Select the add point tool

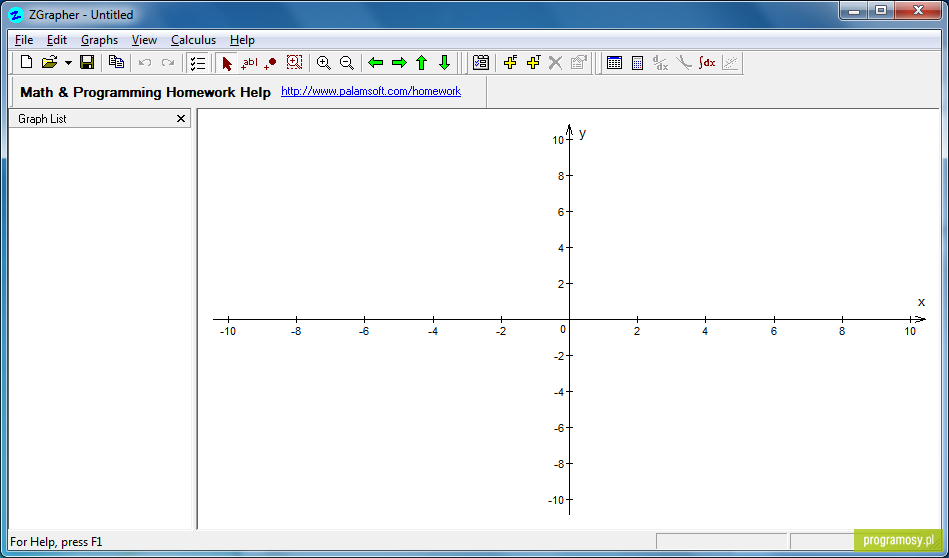(271, 62)
